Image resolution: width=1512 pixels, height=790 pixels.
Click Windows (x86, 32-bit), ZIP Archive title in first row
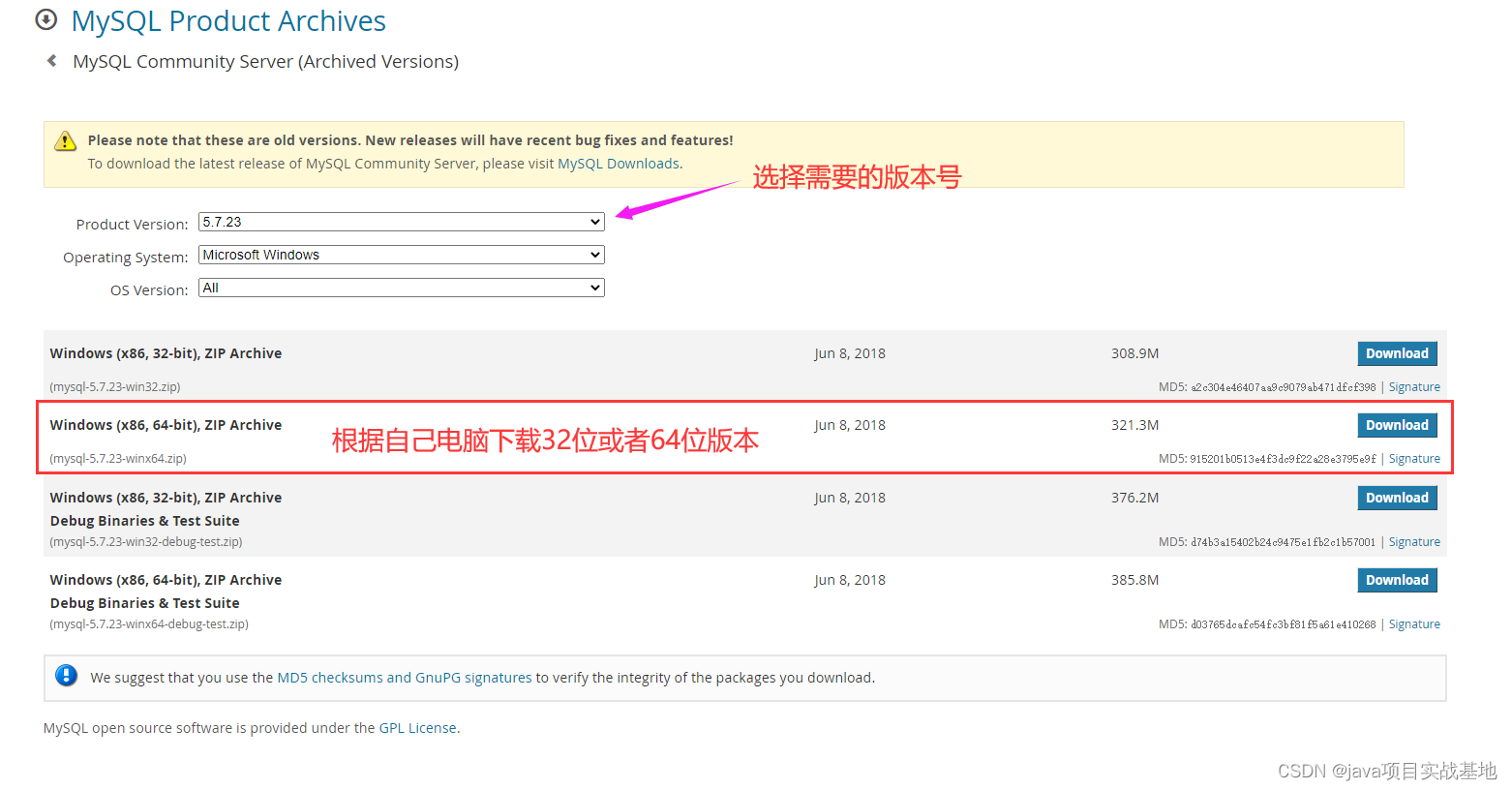point(166,353)
